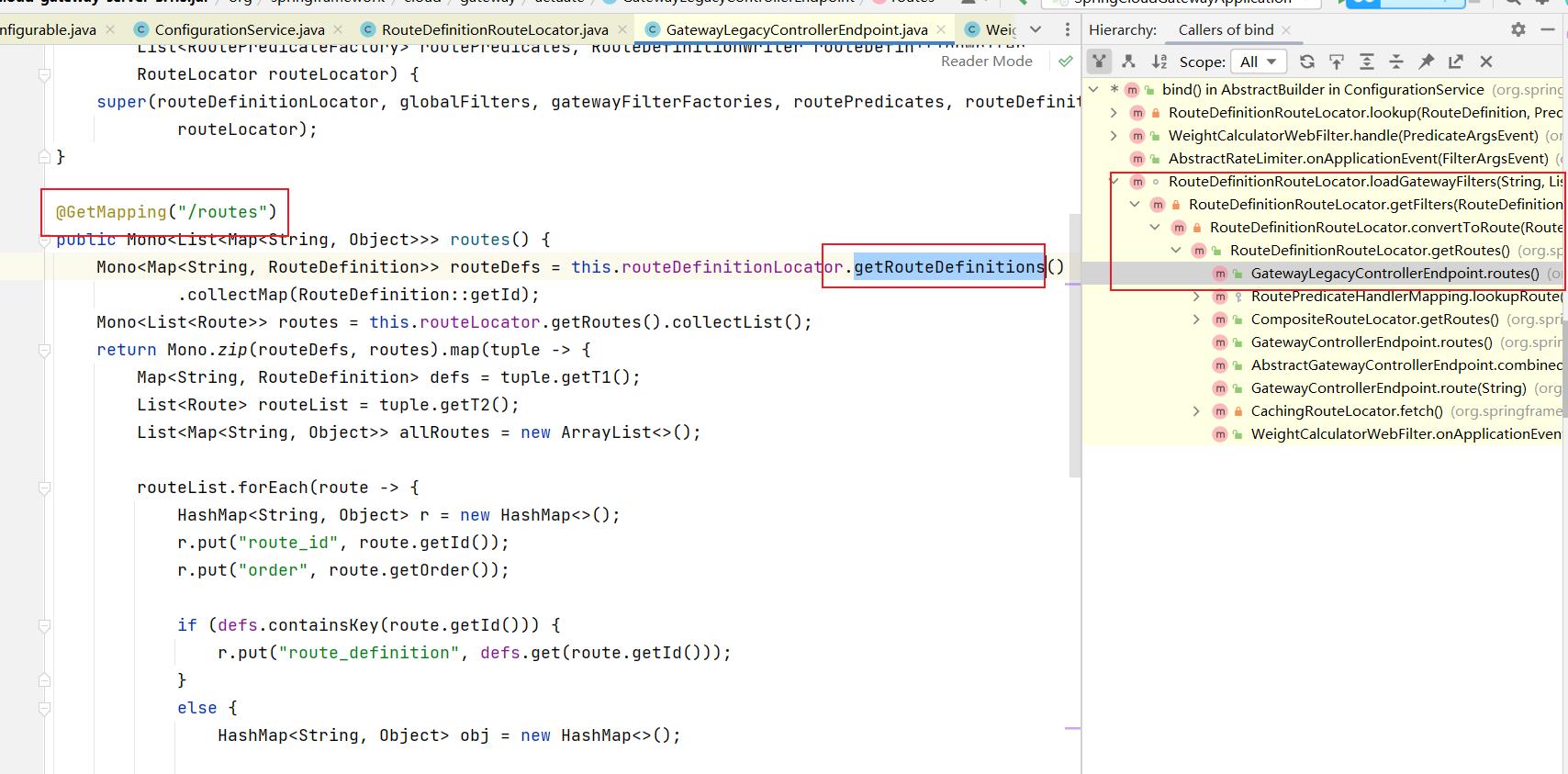The height and width of the screenshot is (774, 1568).
Task: Click purple marker beside getRouteDefinitions line
Action: pos(1072,285)
